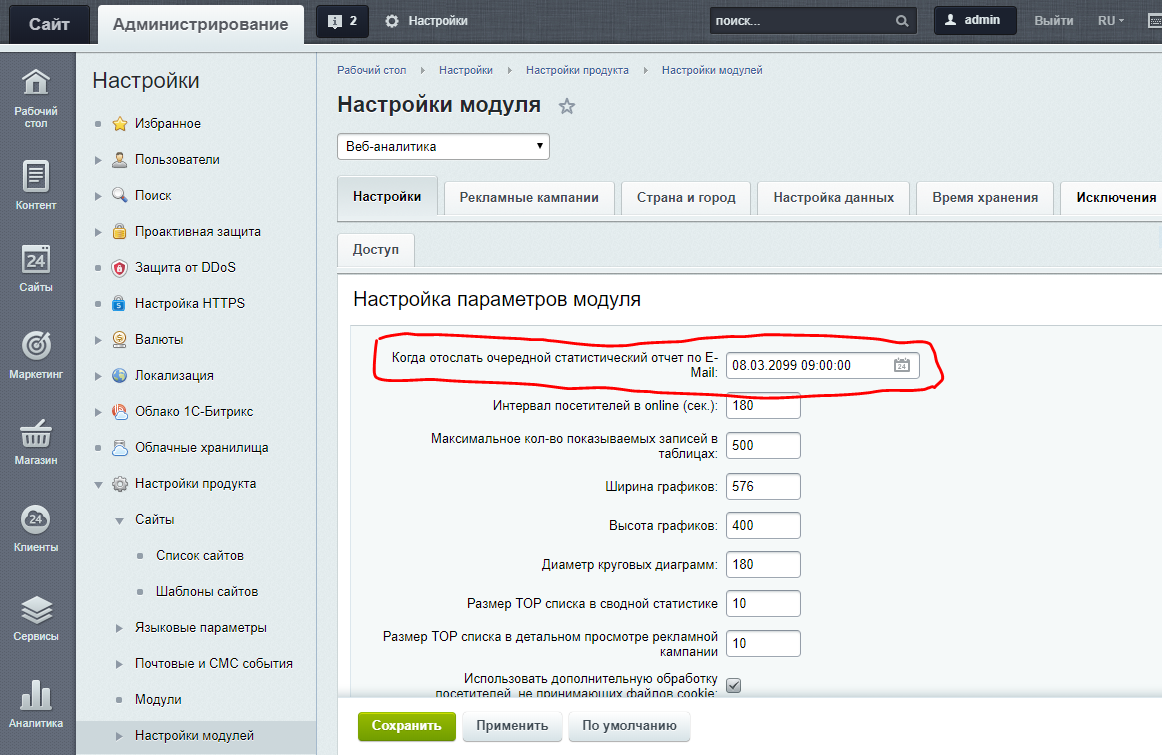Open Список сайтов tree item
Screen dimensions: 1162x755
[x=200, y=556]
